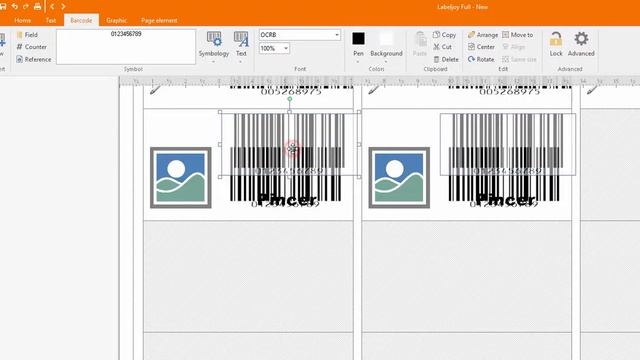Rotate the selected element
The image size is (640, 360).
click(x=481, y=59)
